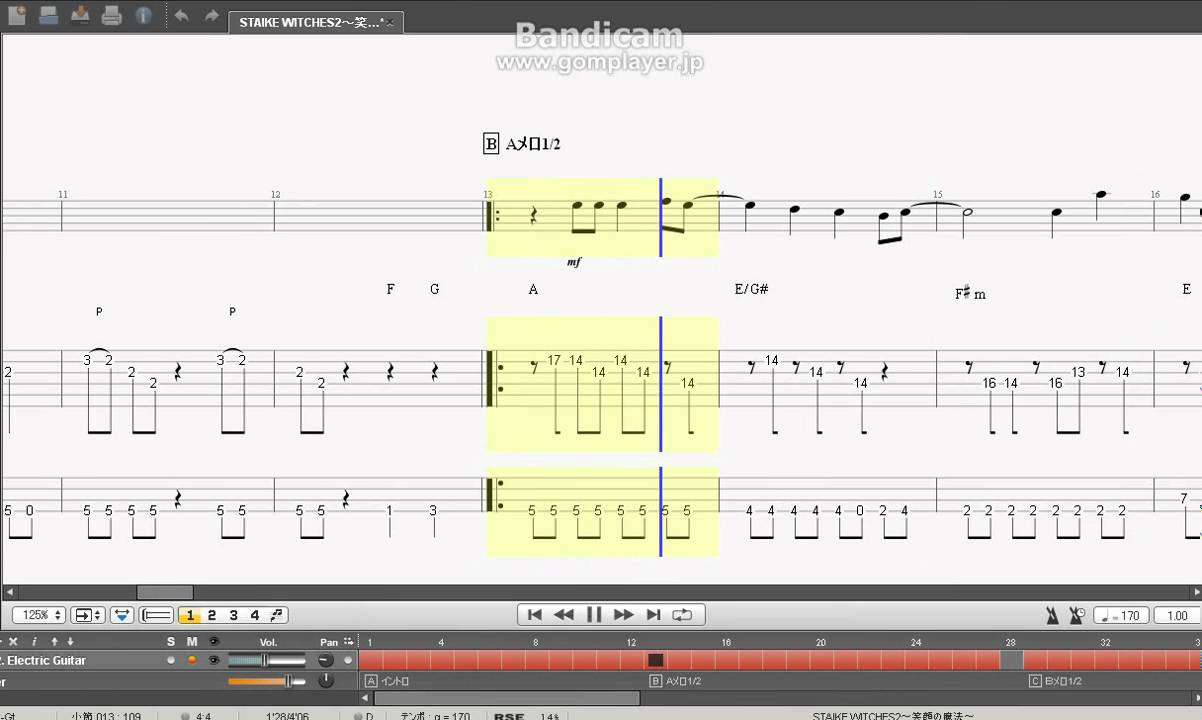The image size is (1202, 720).
Task: Select voice 2 in the voice selector
Action: click(211, 615)
